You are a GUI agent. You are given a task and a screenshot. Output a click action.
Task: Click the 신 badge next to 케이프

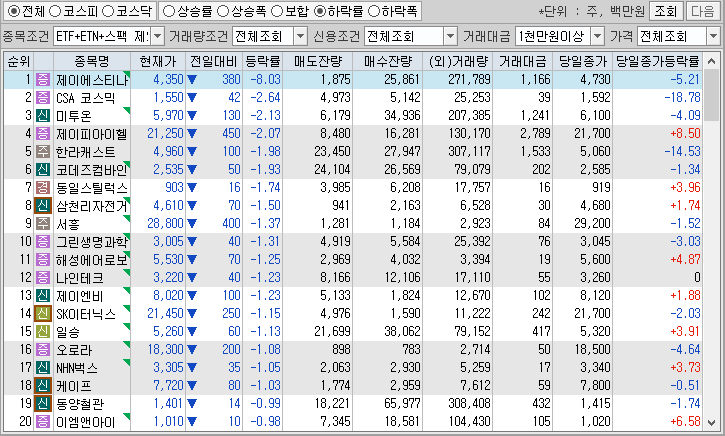(43, 386)
